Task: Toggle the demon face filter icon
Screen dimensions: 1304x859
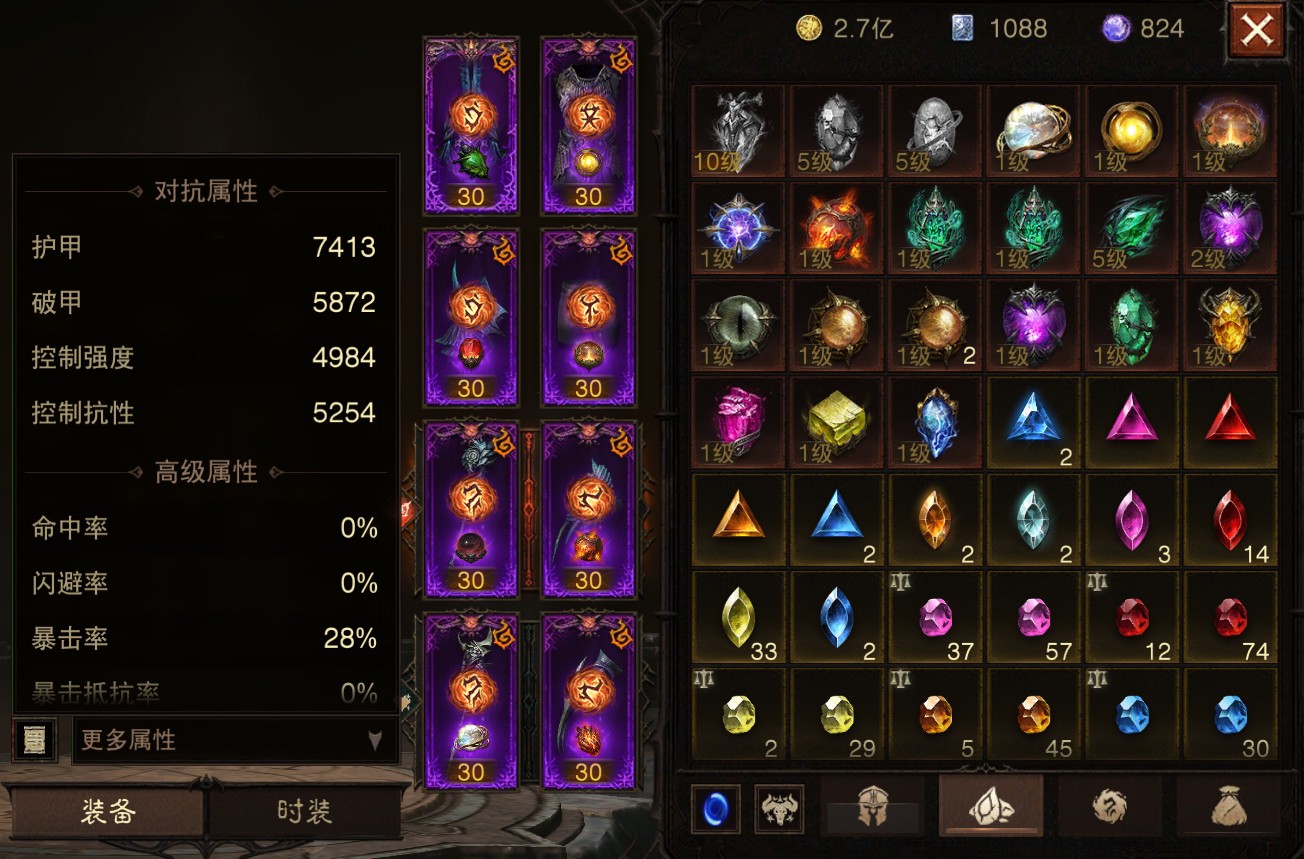Action: 779,809
